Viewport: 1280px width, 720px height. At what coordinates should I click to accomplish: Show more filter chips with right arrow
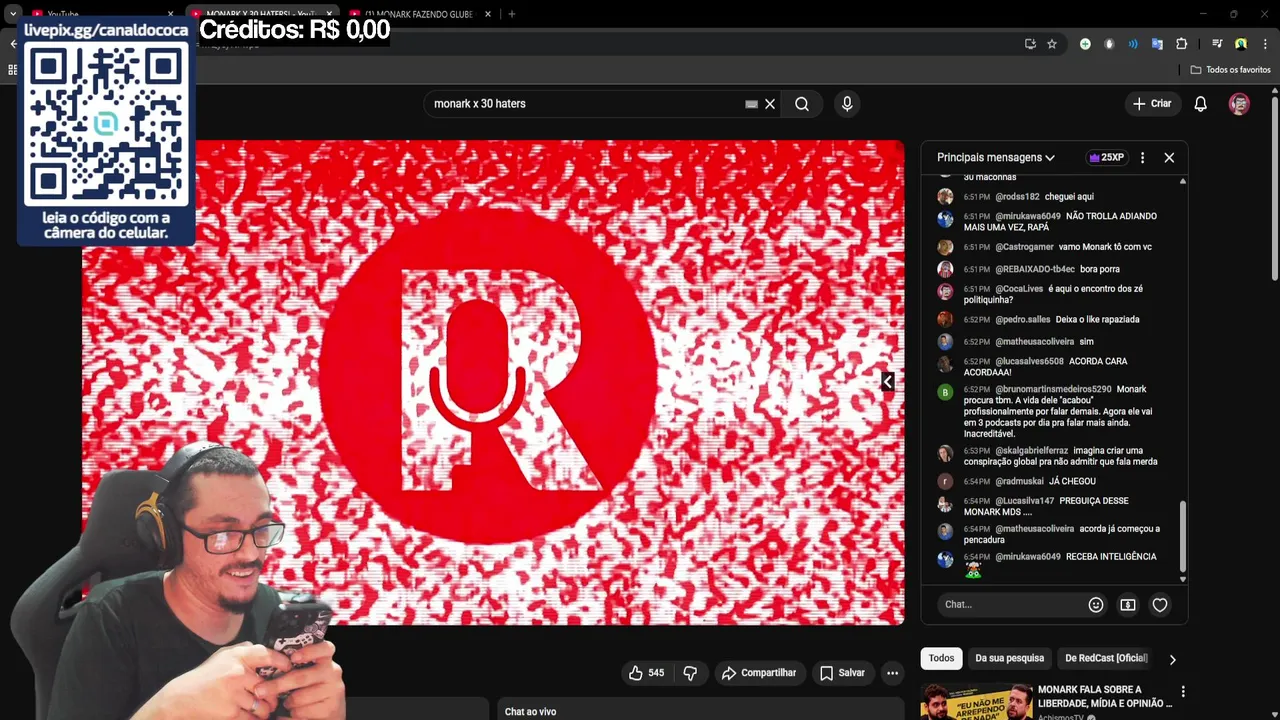pyautogui.click(x=1172, y=659)
